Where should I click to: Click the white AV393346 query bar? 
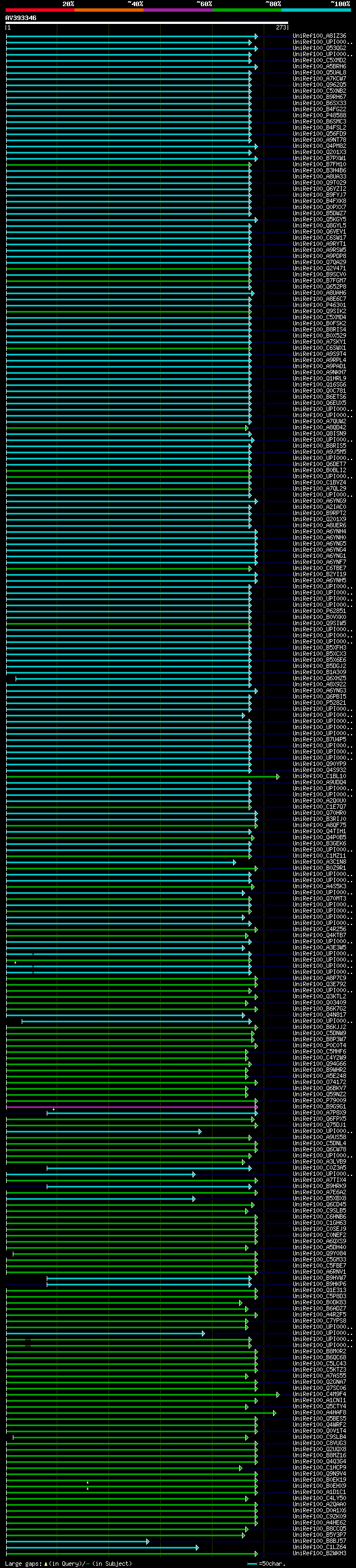(x=147, y=23)
